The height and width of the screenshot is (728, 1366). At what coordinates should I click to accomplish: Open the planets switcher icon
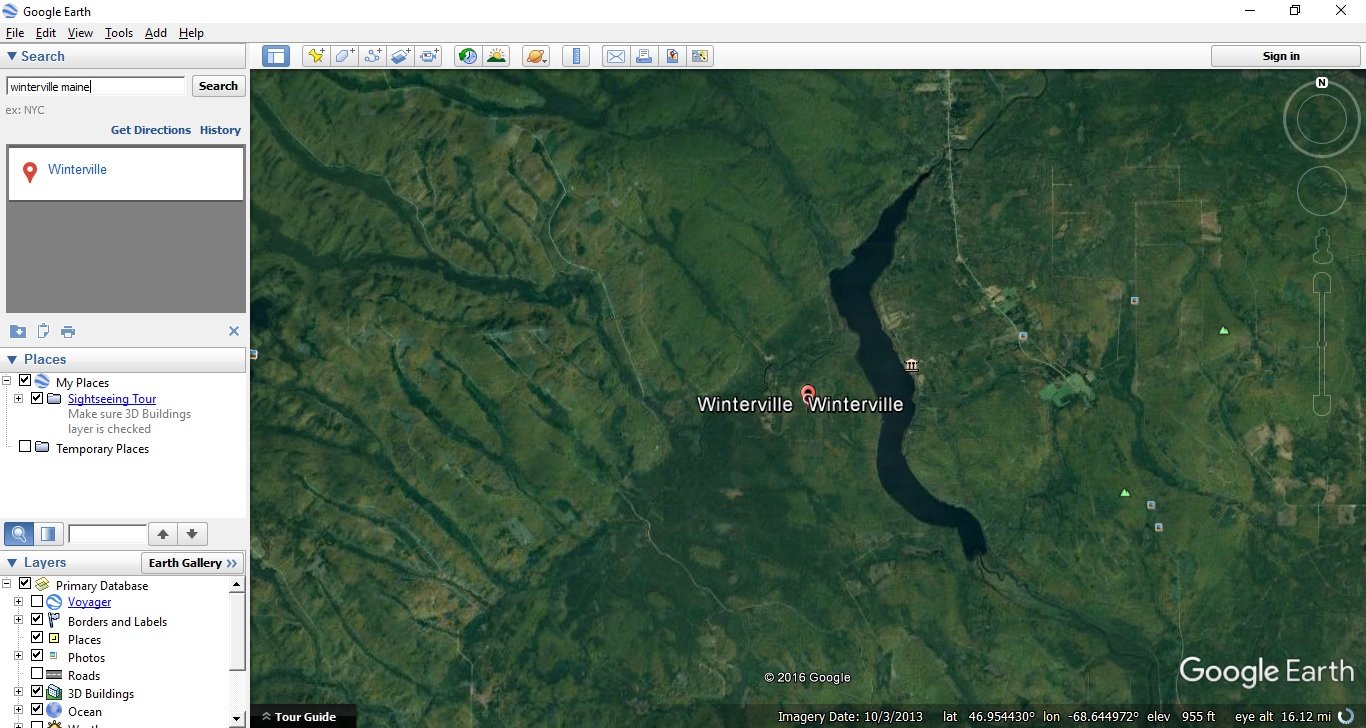(536, 56)
